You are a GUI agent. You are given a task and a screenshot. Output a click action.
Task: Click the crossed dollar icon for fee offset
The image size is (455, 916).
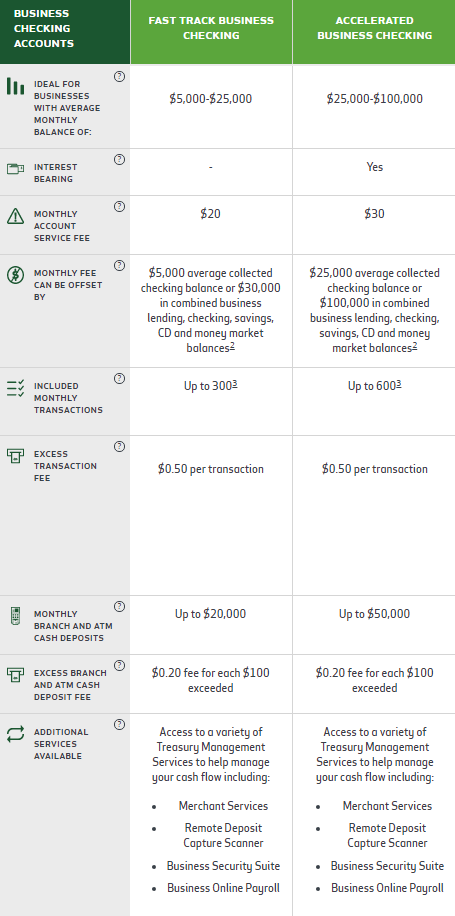(15, 275)
